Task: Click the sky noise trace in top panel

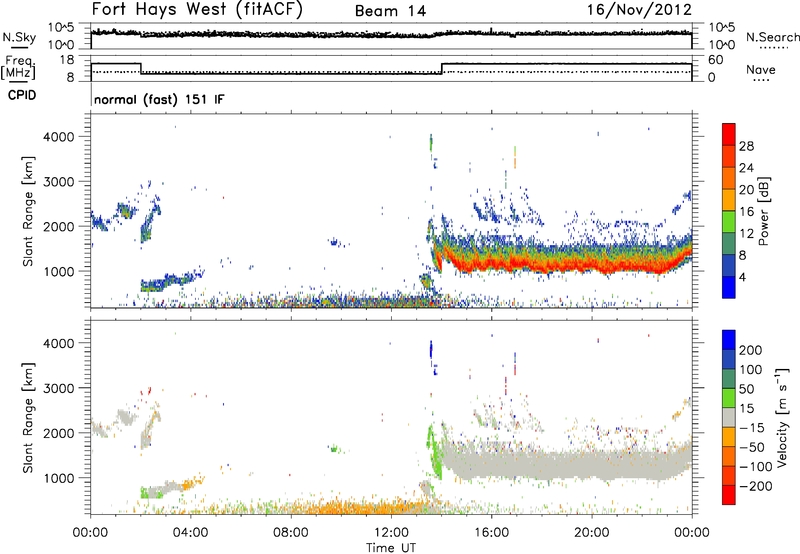Action: [x=391, y=34]
